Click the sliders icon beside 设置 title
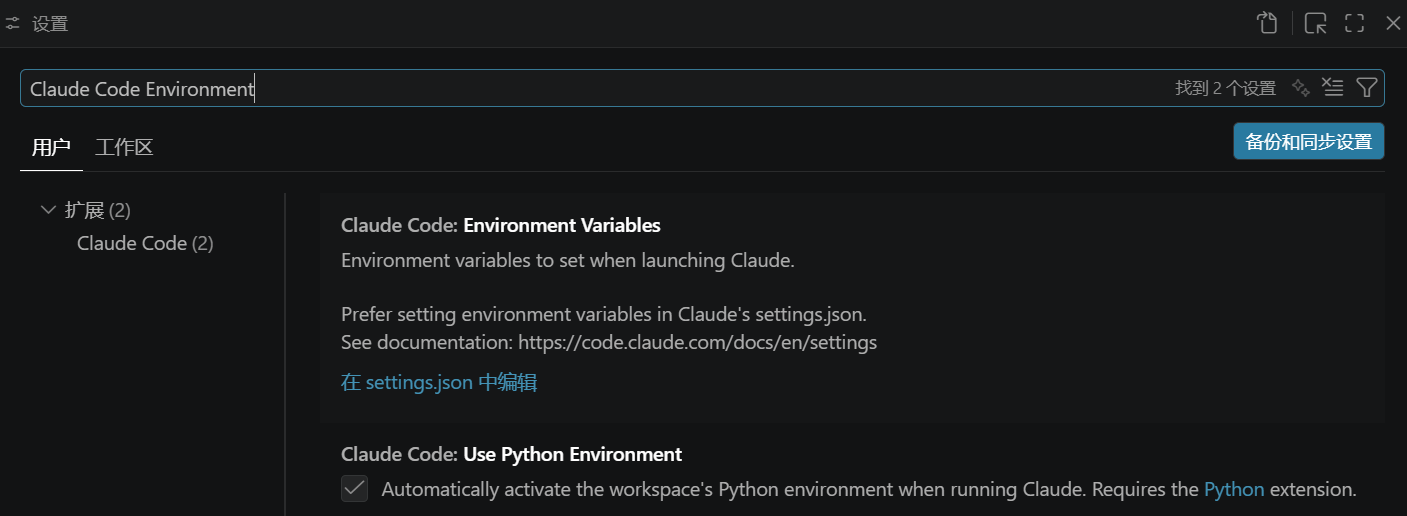 pos(13,24)
